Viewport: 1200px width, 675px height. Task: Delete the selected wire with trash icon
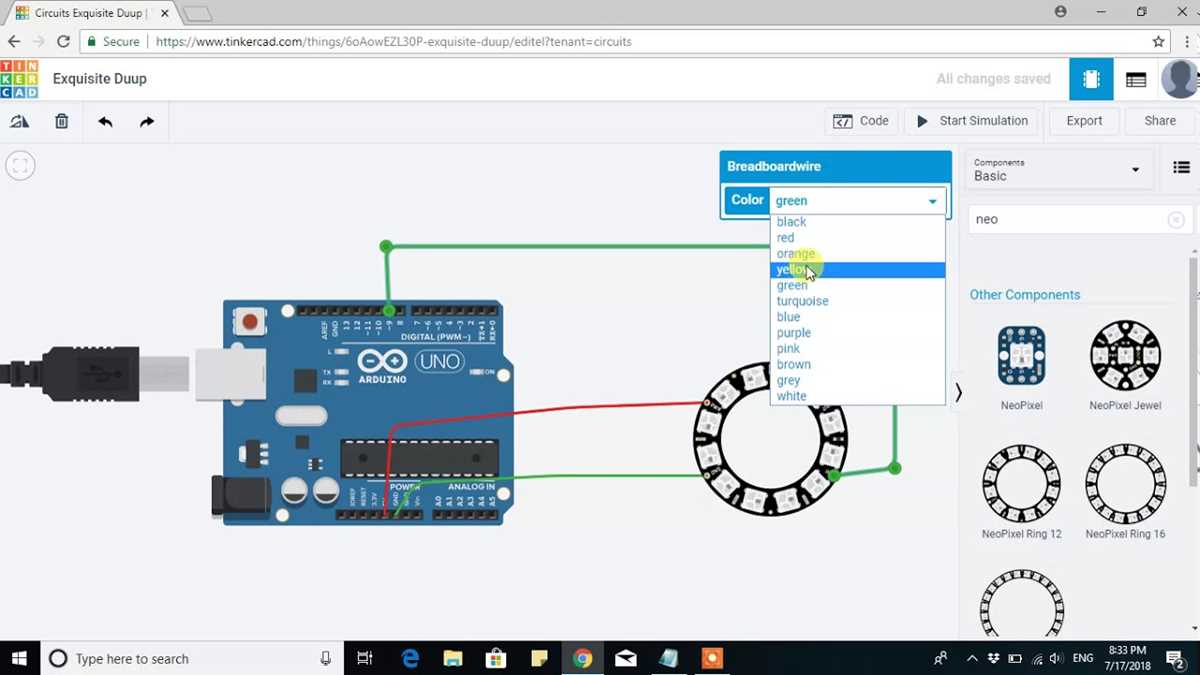[62, 121]
